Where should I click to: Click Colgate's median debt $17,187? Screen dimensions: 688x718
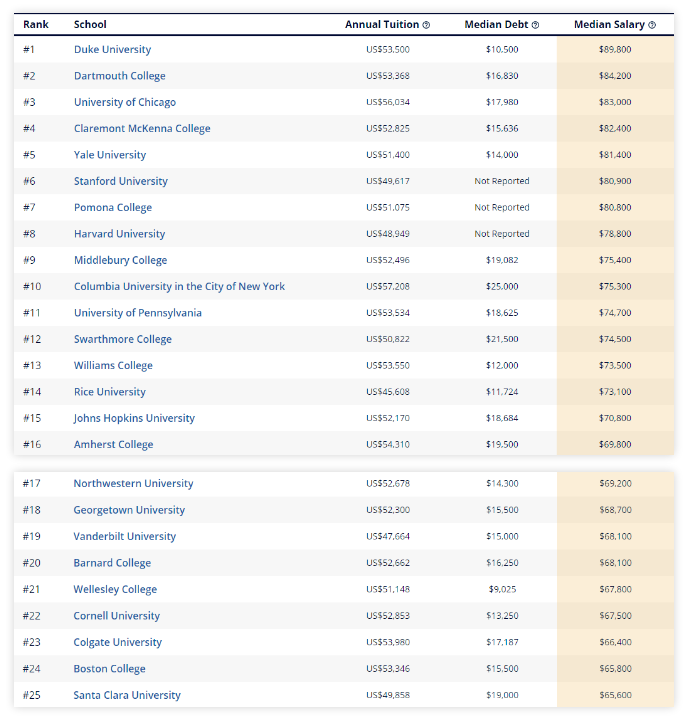(x=502, y=642)
